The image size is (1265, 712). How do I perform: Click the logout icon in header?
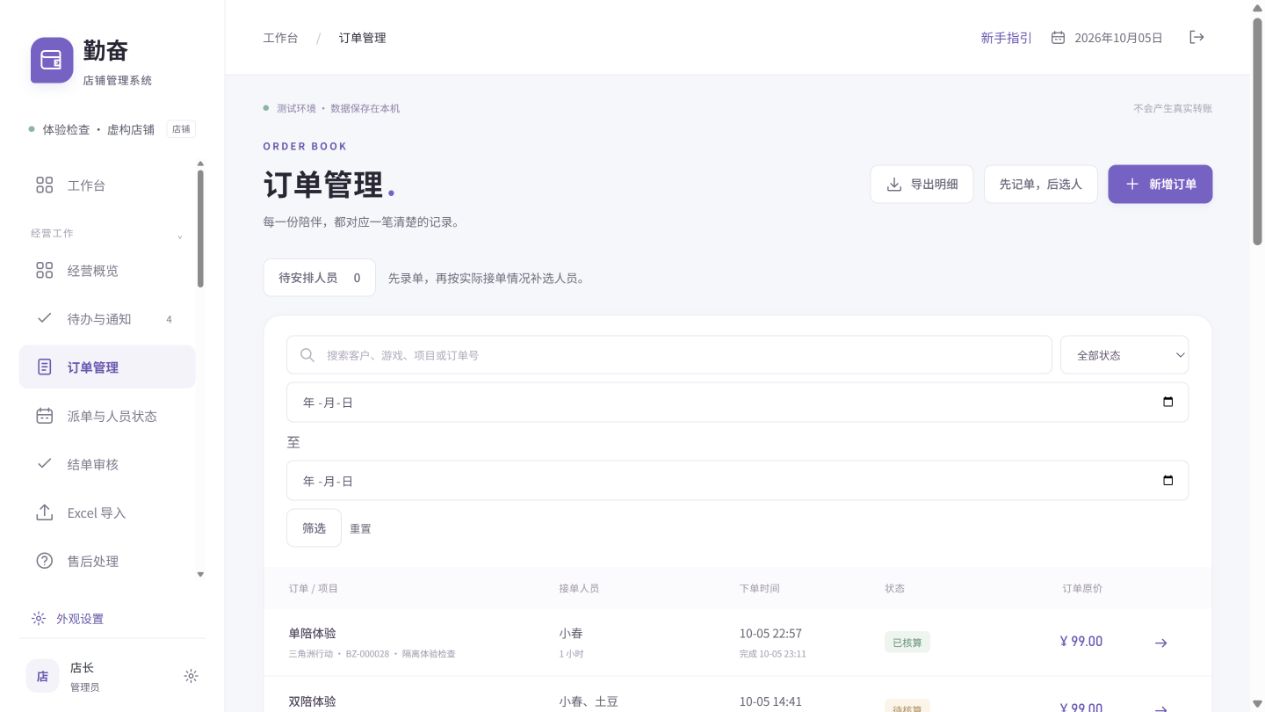point(1196,37)
